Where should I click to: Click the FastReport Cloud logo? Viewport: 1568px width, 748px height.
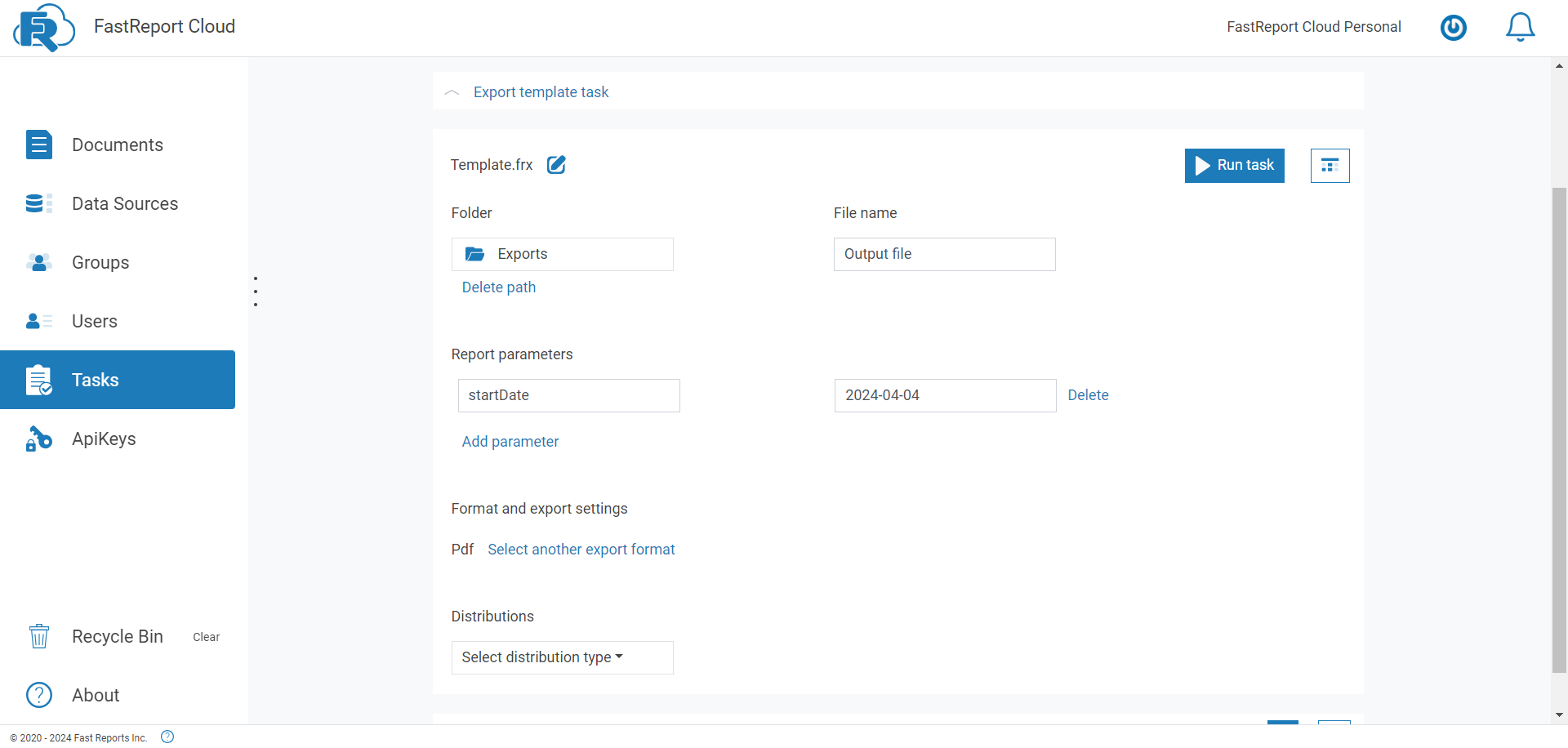(x=44, y=27)
